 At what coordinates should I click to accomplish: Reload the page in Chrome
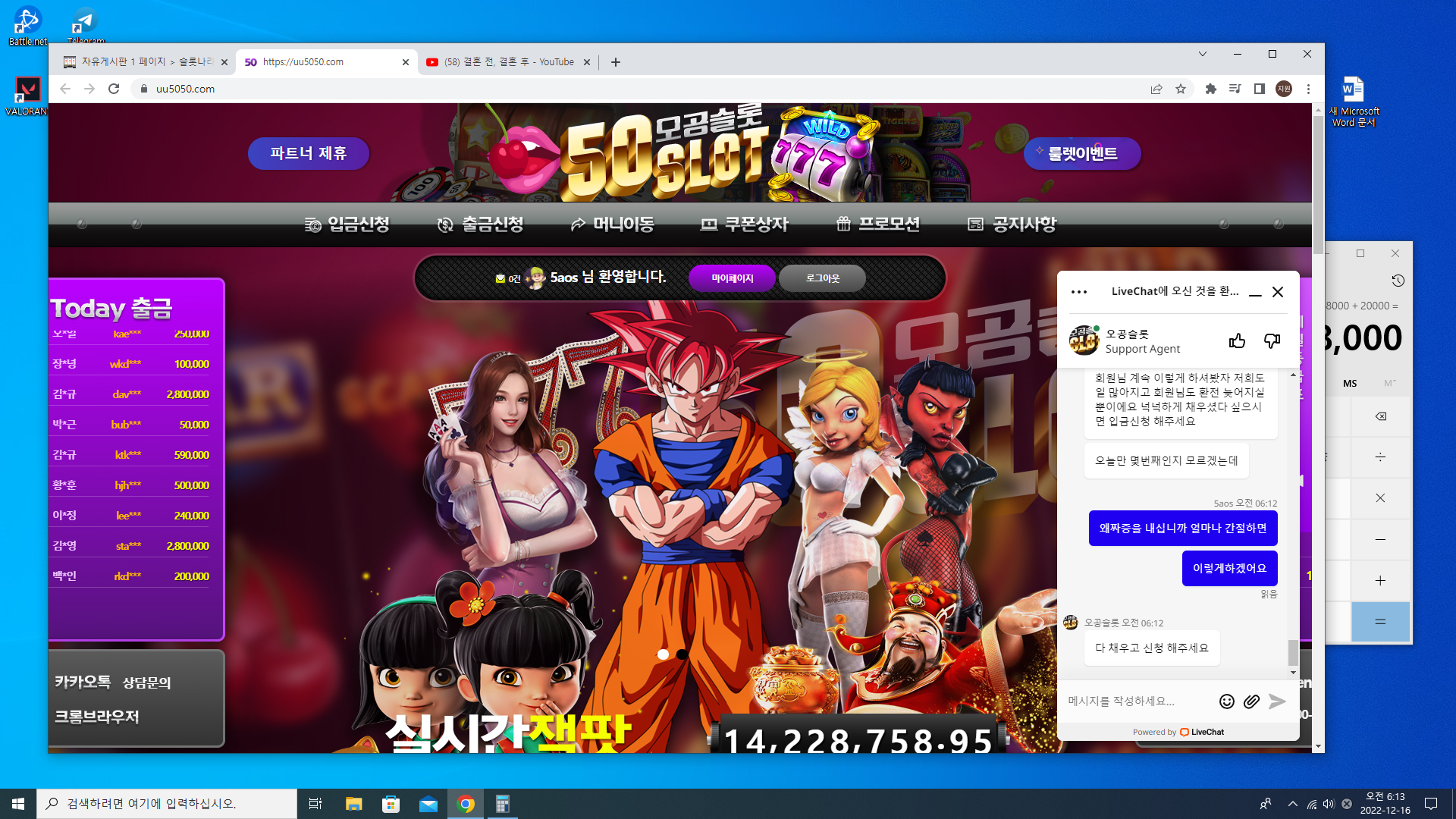click(114, 89)
